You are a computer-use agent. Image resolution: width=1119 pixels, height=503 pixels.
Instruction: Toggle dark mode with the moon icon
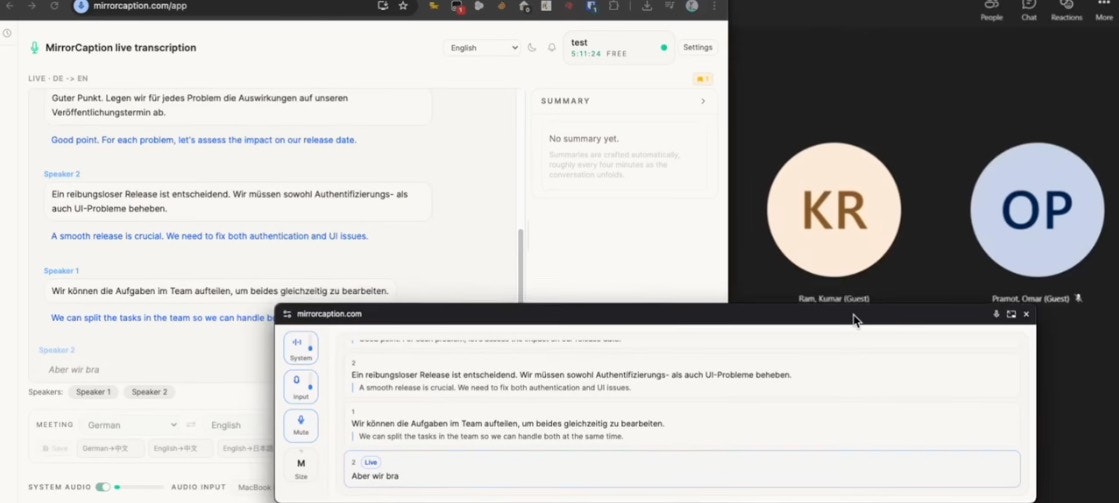532,48
